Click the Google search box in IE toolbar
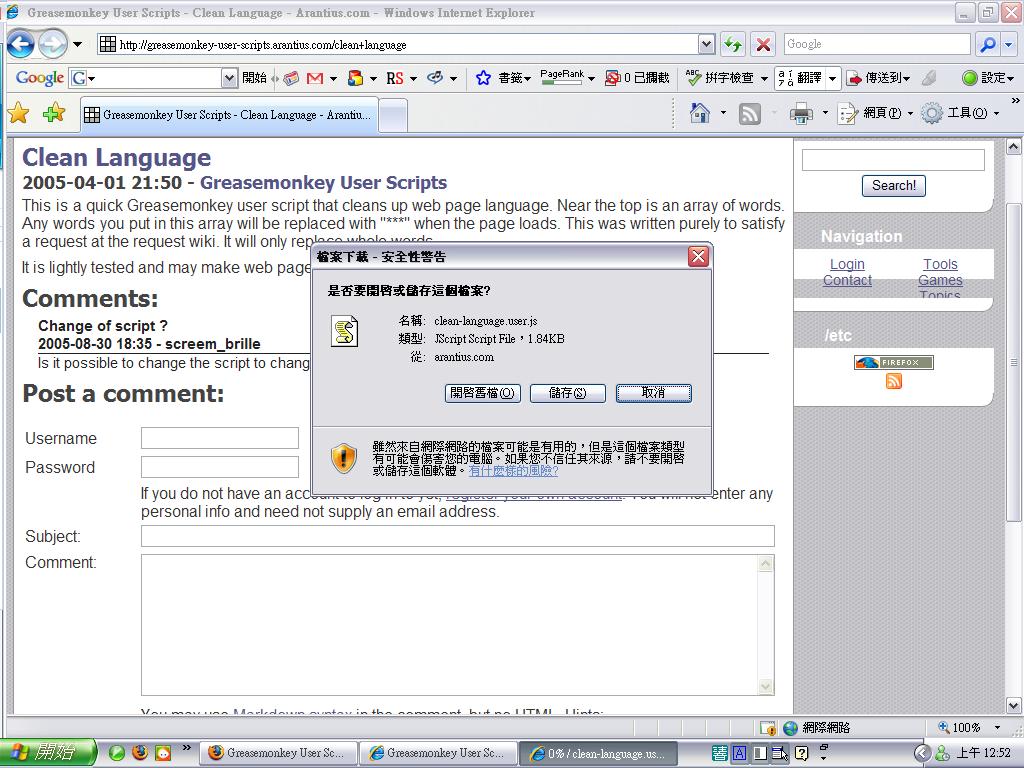The width and height of the screenshot is (1024, 768). click(x=877, y=44)
